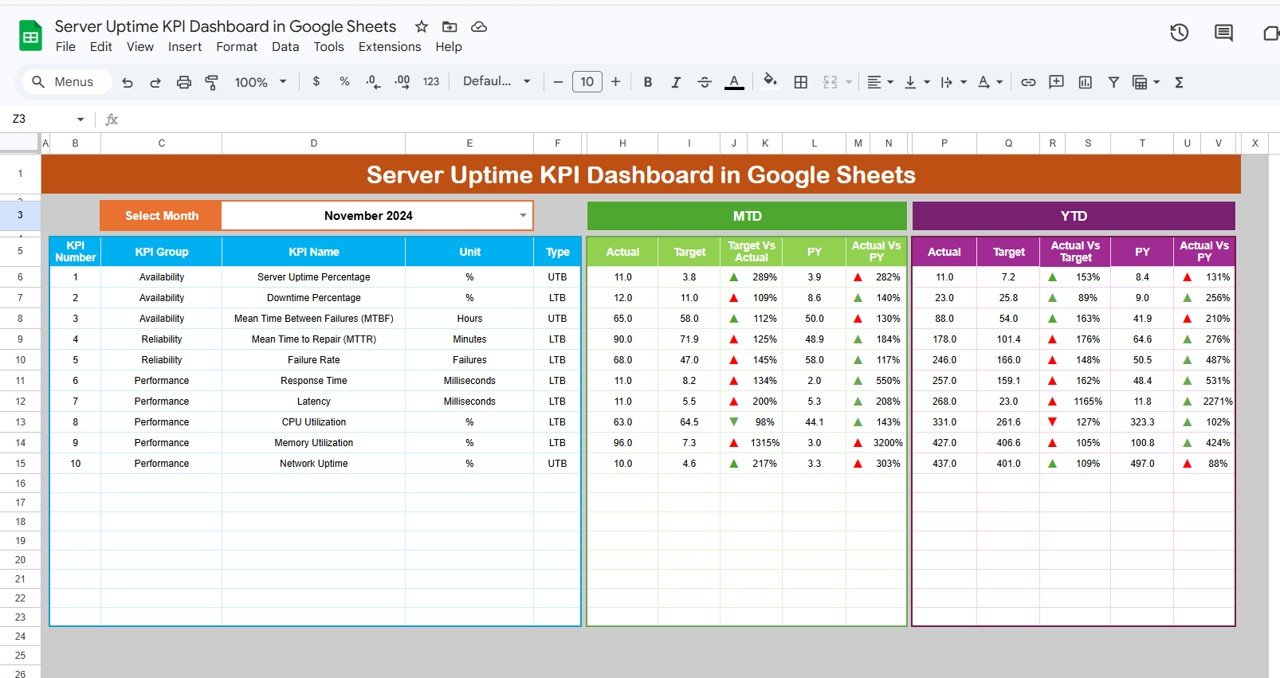
Task: Open the Borders tool
Action: (x=800, y=82)
